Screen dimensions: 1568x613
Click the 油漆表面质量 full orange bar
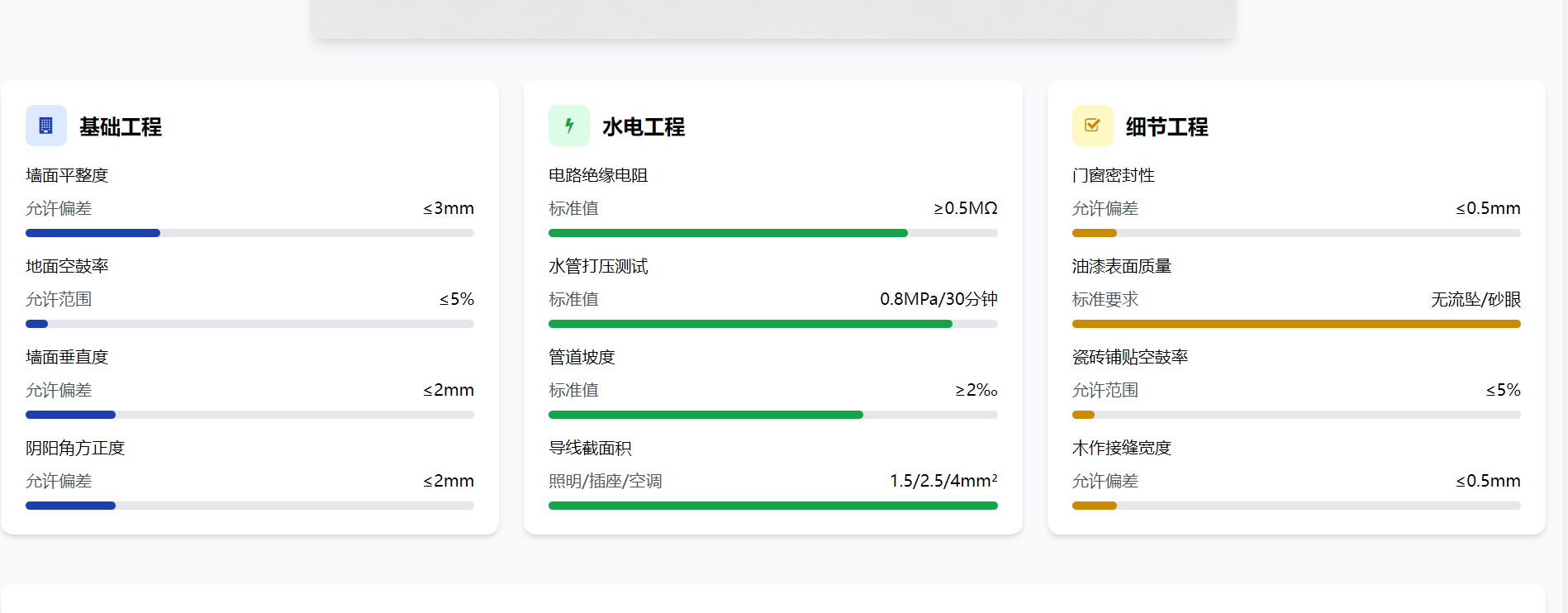click(1296, 324)
